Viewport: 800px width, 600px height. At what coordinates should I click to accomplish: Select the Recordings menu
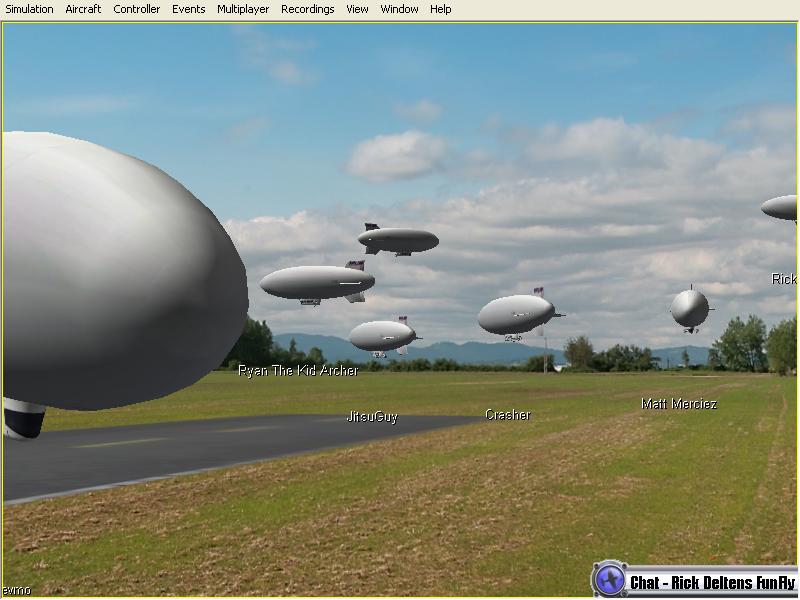click(307, 9)
